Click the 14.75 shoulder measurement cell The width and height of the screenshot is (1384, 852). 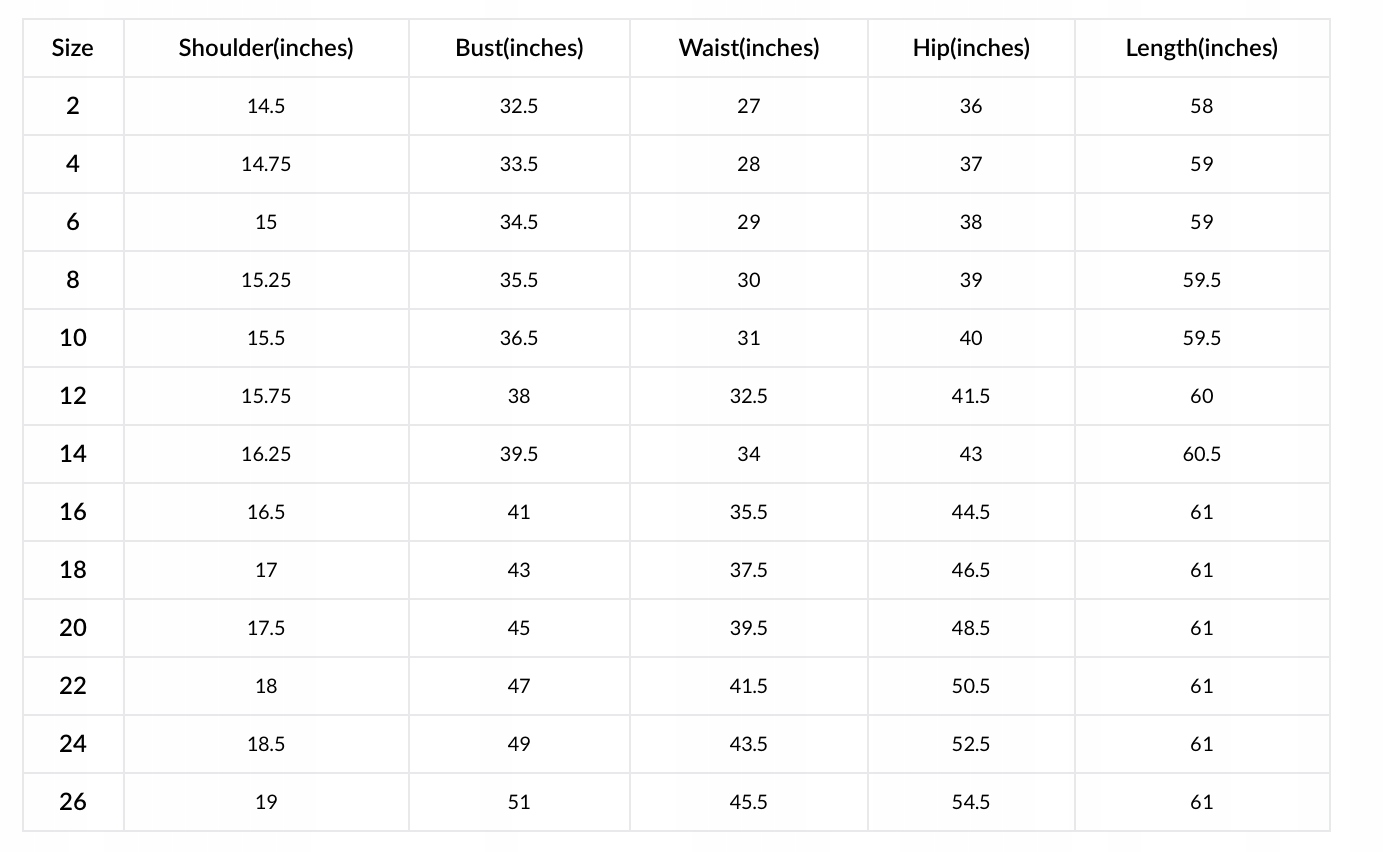point(266,164)
